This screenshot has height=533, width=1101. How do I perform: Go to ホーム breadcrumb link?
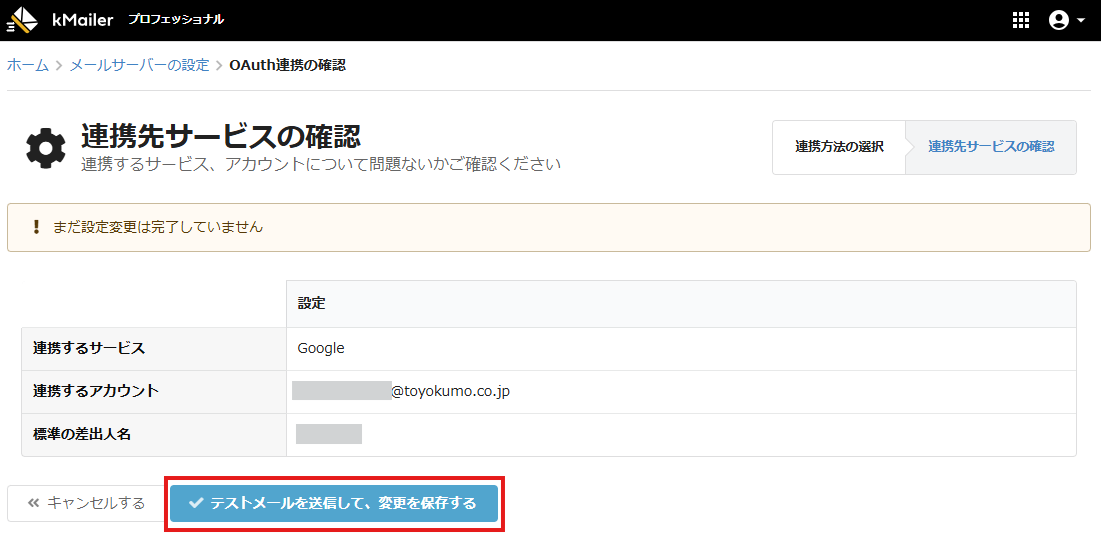pos(28,65)
